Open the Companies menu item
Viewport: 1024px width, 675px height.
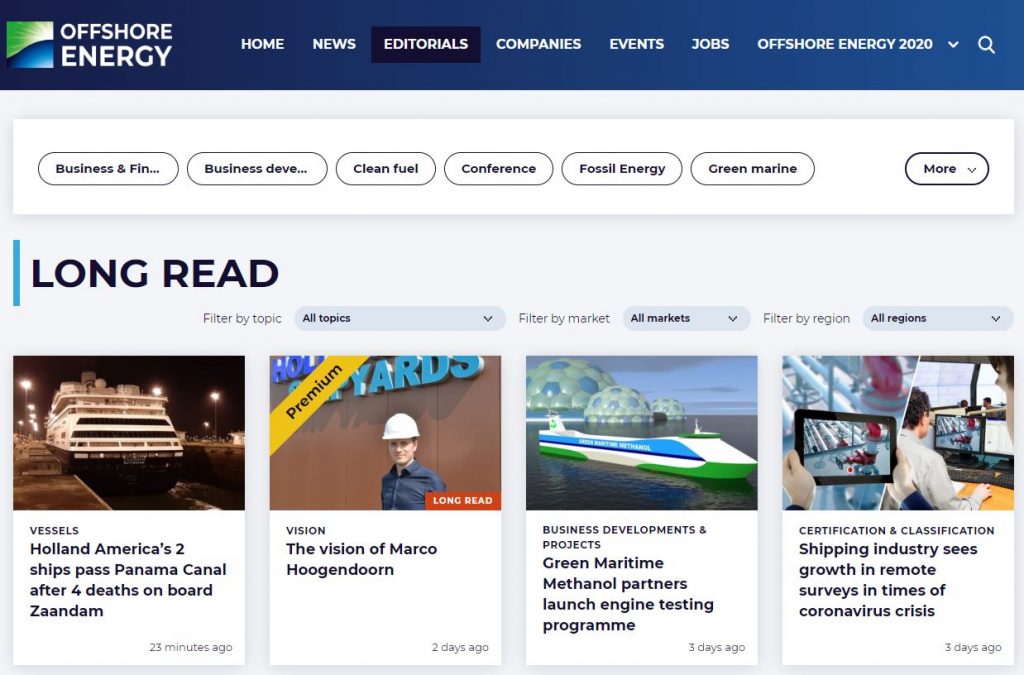[x=538, y=44]
